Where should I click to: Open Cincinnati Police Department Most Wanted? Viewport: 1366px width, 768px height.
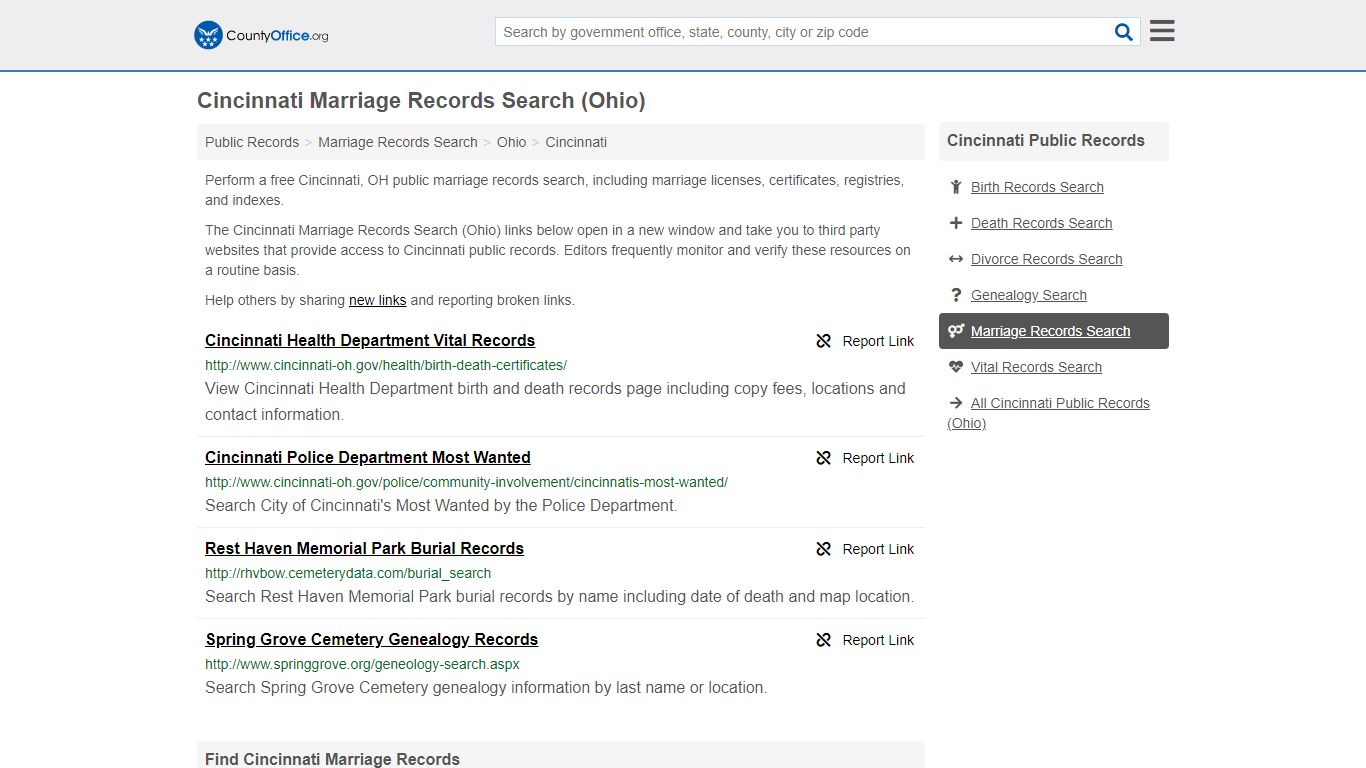368,457
